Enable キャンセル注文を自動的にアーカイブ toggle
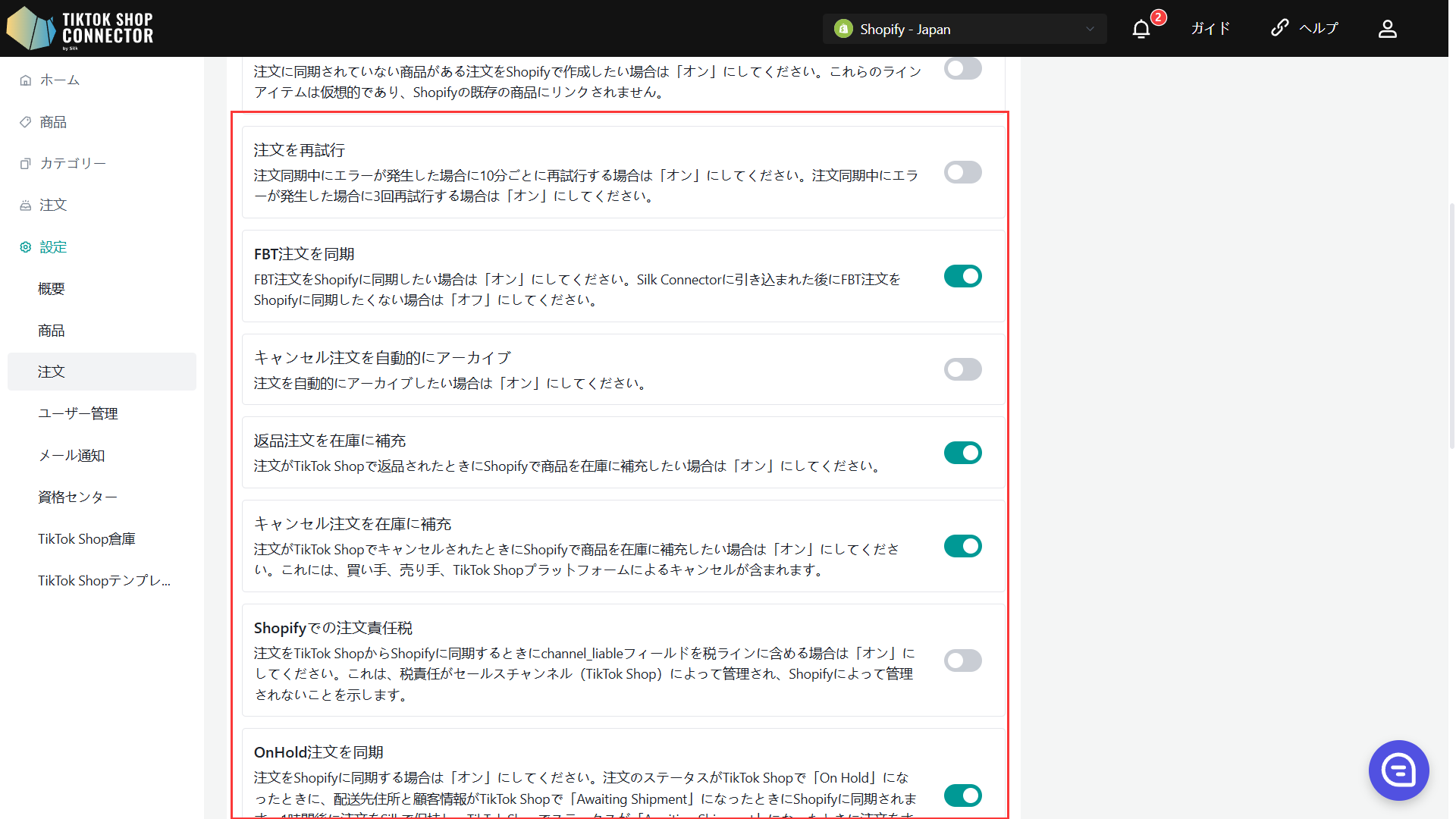Viewport: 1456px width, 819px height. point(962,369)
